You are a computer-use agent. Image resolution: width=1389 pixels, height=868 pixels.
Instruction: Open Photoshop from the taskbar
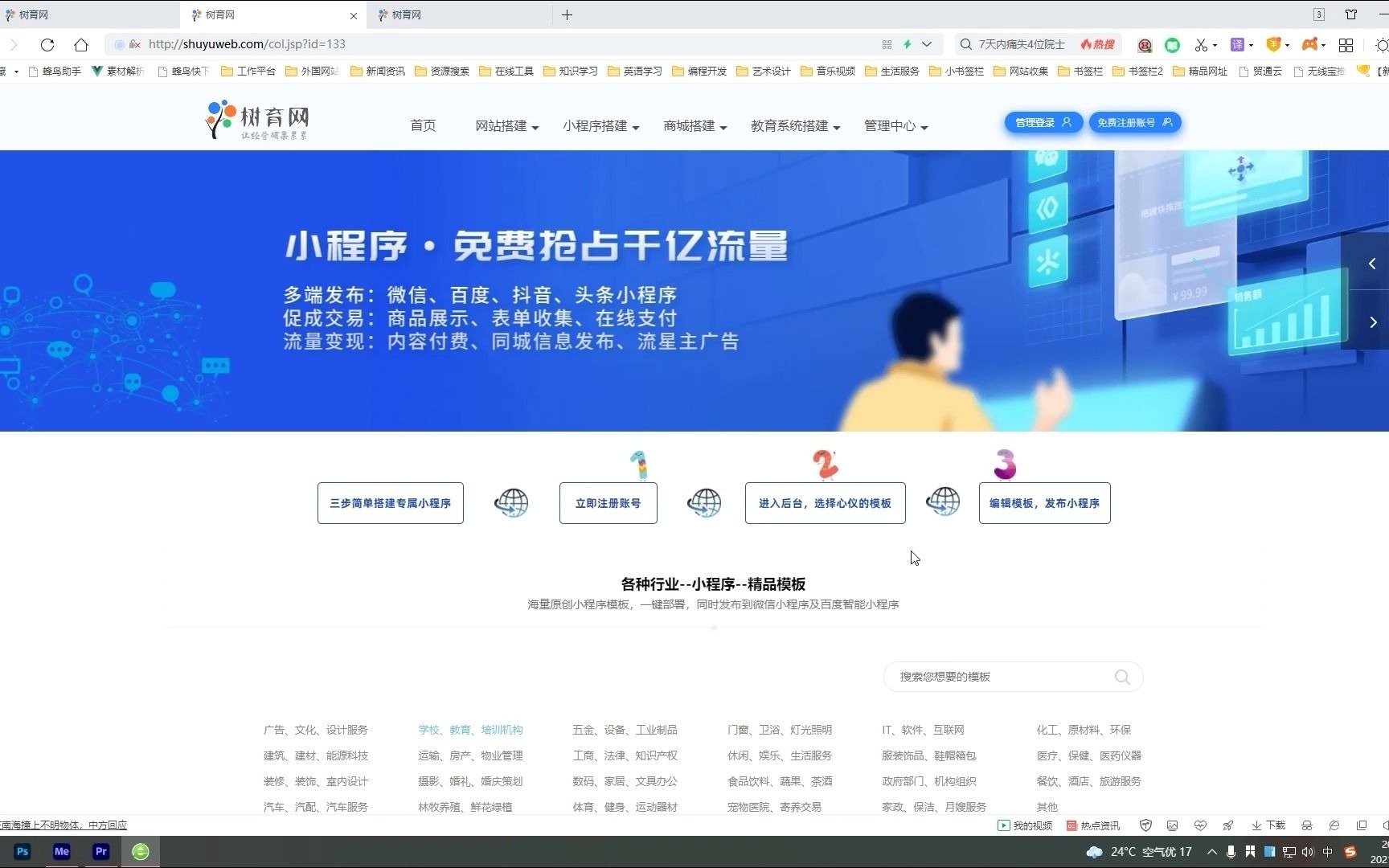click(x=23, y=851)
